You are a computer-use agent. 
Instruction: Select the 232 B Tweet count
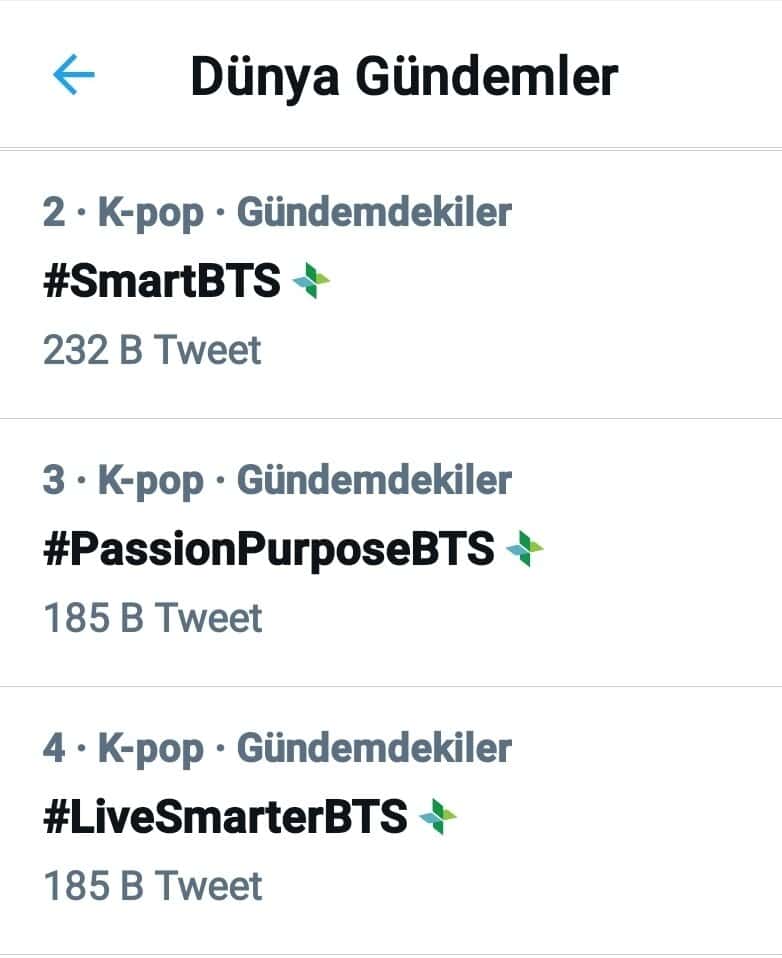pyautogui.click(x=152, y=350)
